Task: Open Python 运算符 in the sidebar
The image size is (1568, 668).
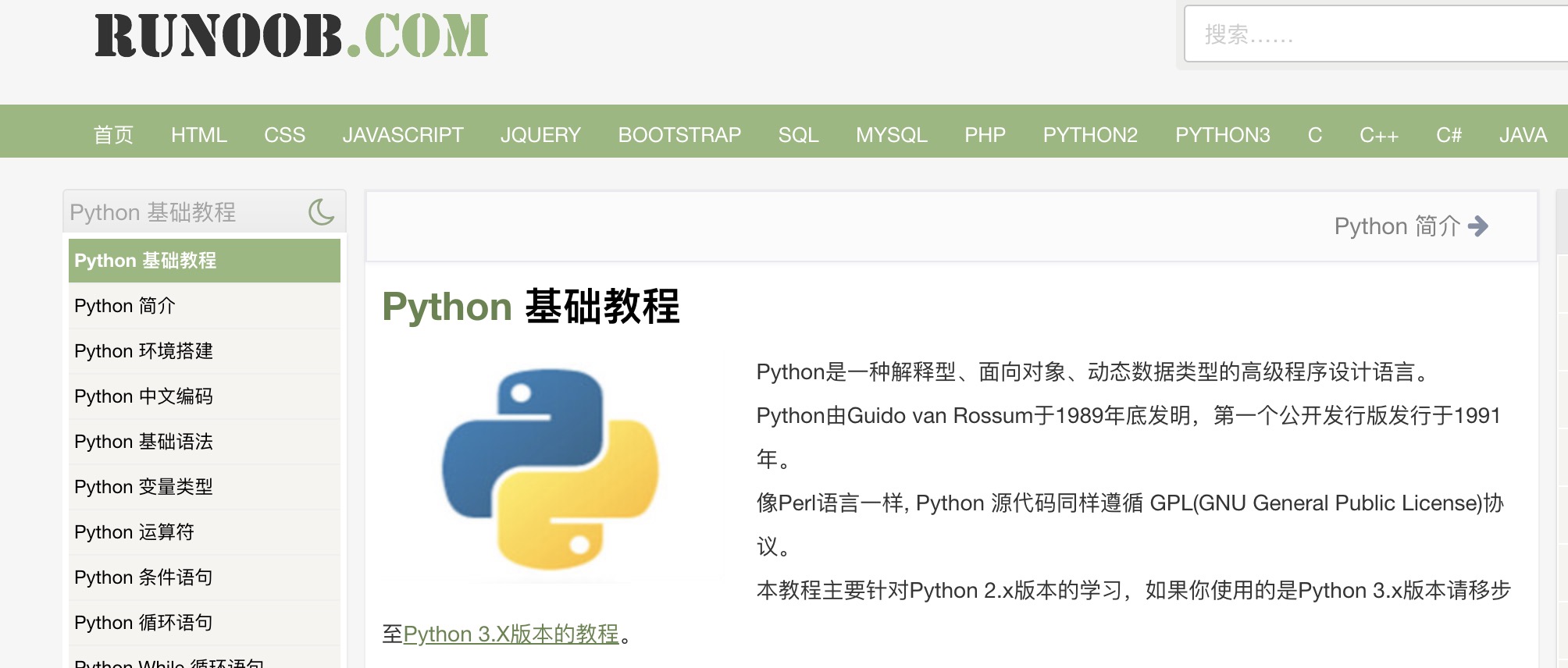Action: pos(205,532)
